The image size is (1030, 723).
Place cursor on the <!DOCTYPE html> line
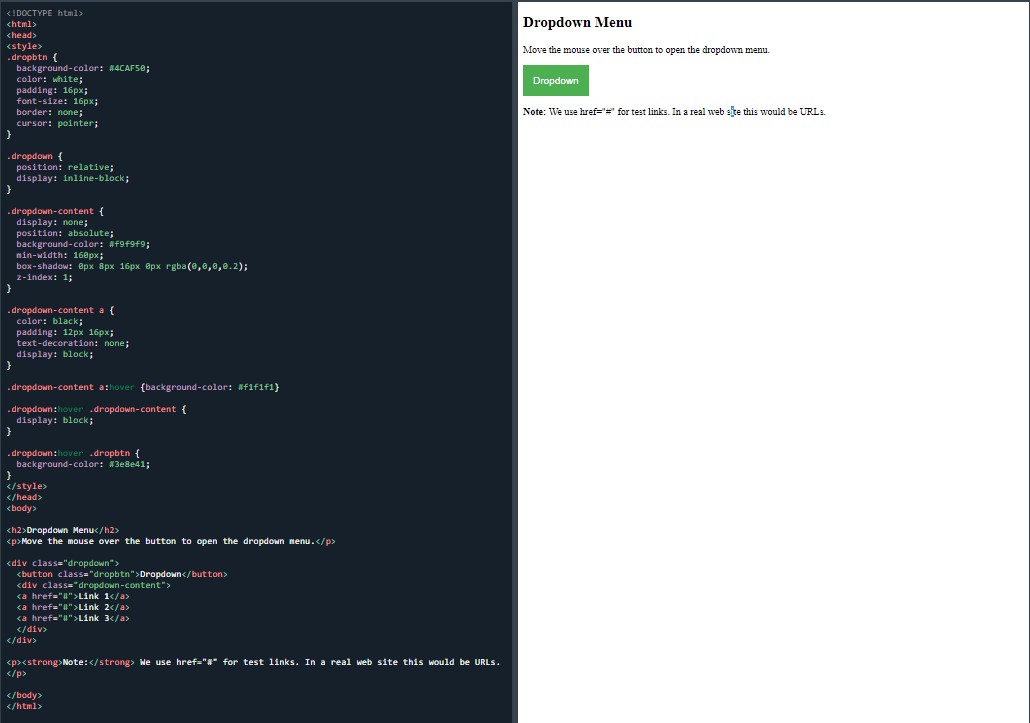[x=45, y=13]
